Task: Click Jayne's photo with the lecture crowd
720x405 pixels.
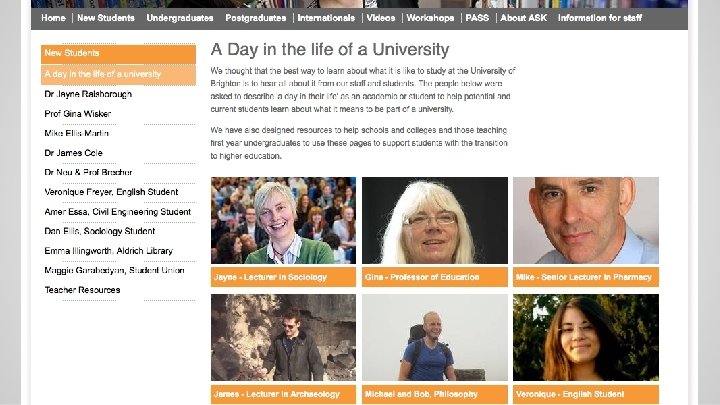Action: tap(283, 220)
